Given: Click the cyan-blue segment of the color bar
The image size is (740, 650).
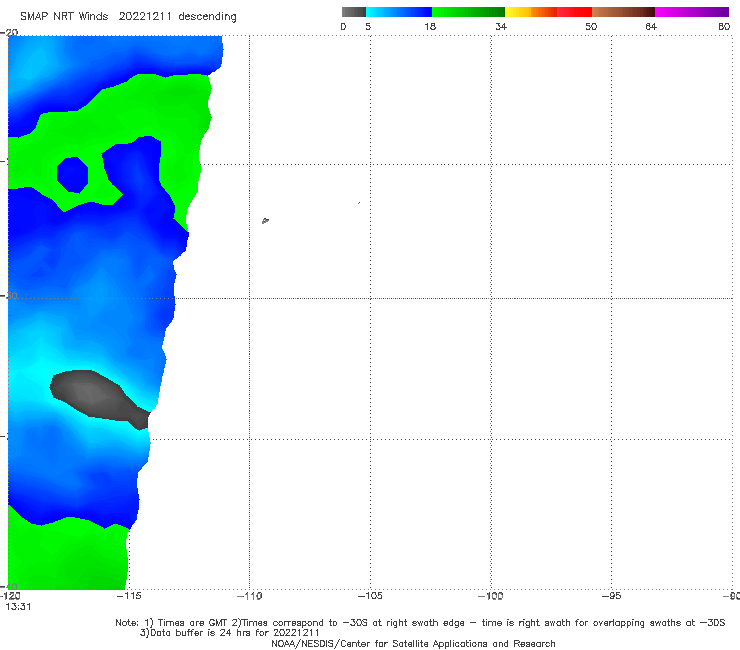Looking at the screenshot, I should [x=399, y=12].
